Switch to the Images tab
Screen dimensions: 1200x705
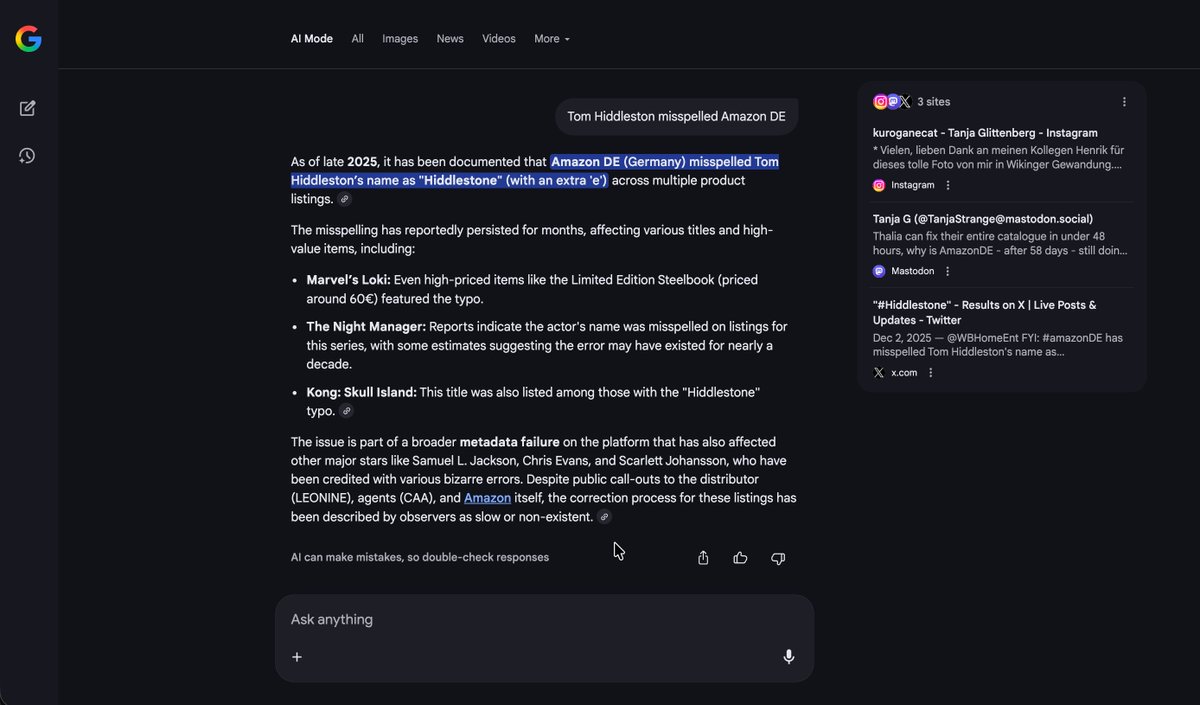(x=400, y=39)
